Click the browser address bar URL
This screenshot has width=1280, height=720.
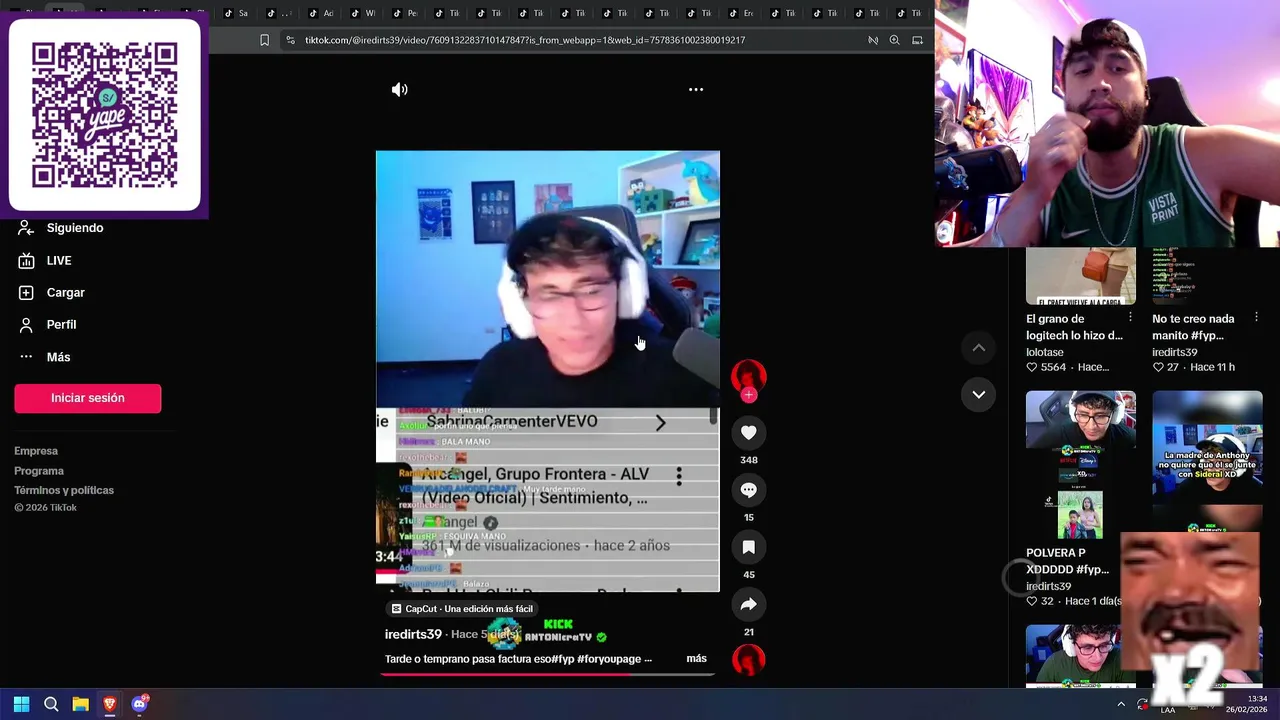pyautogui.click(x=525, y=40)
